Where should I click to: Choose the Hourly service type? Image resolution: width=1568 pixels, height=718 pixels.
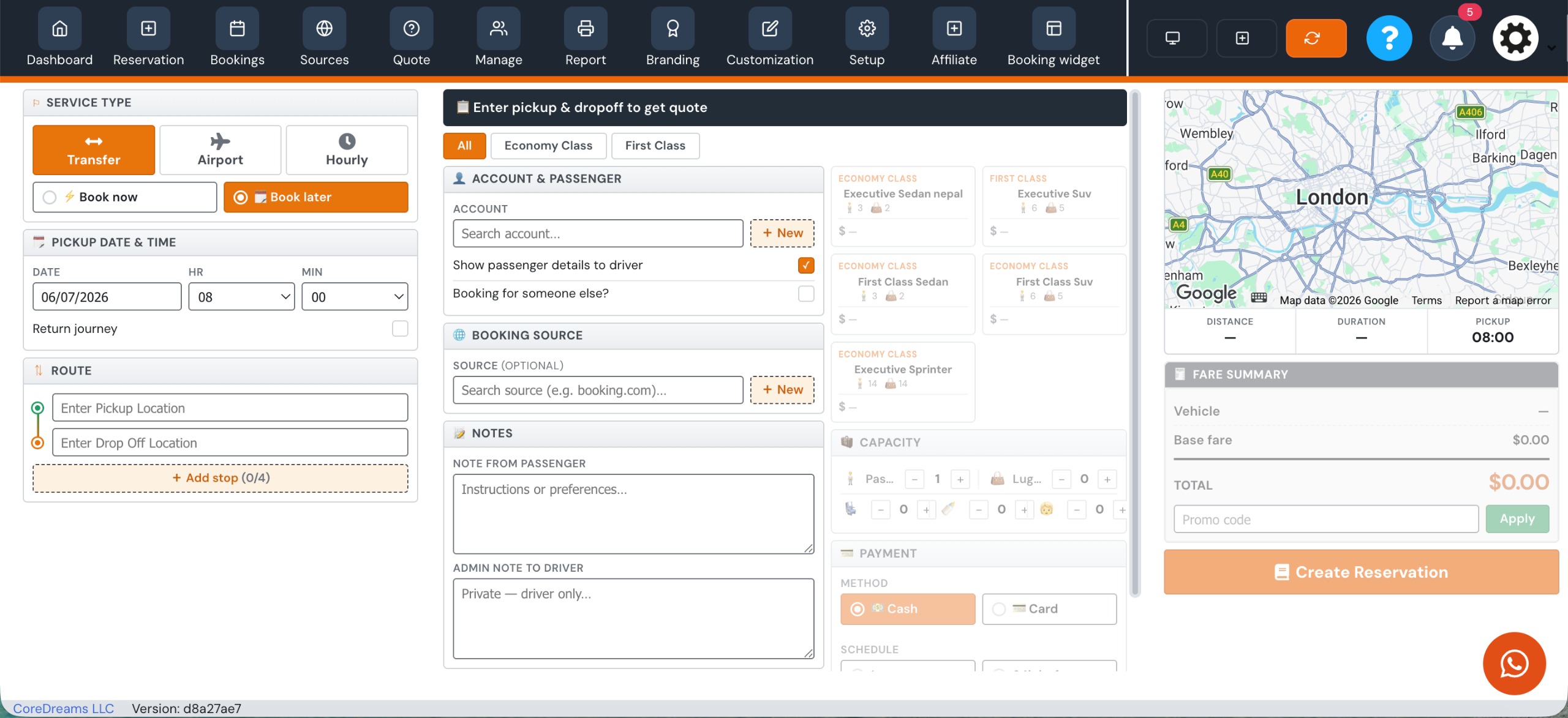coord(347,150)
